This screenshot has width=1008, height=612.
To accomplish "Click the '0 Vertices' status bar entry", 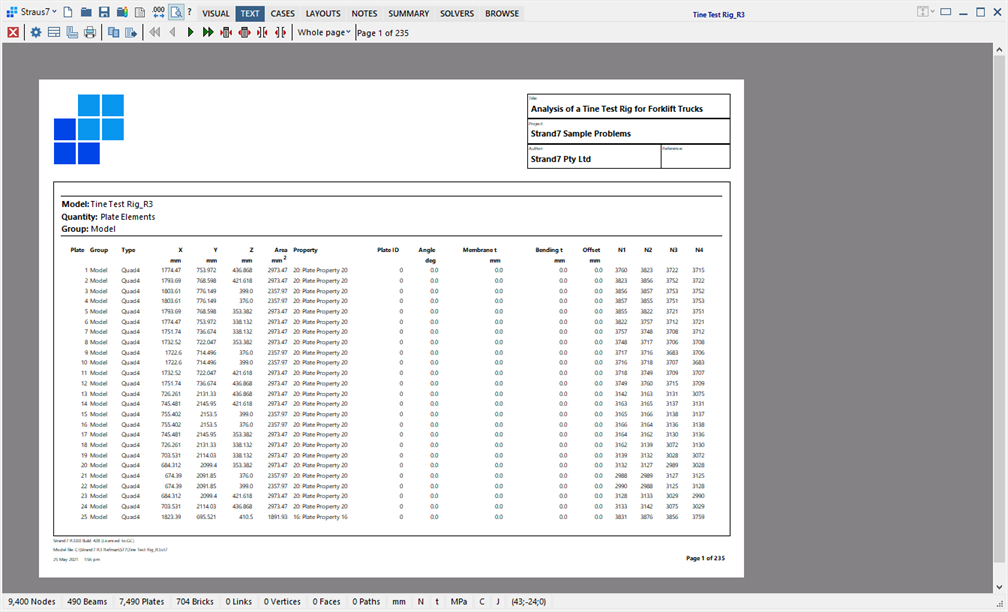I will pos(282,602).
